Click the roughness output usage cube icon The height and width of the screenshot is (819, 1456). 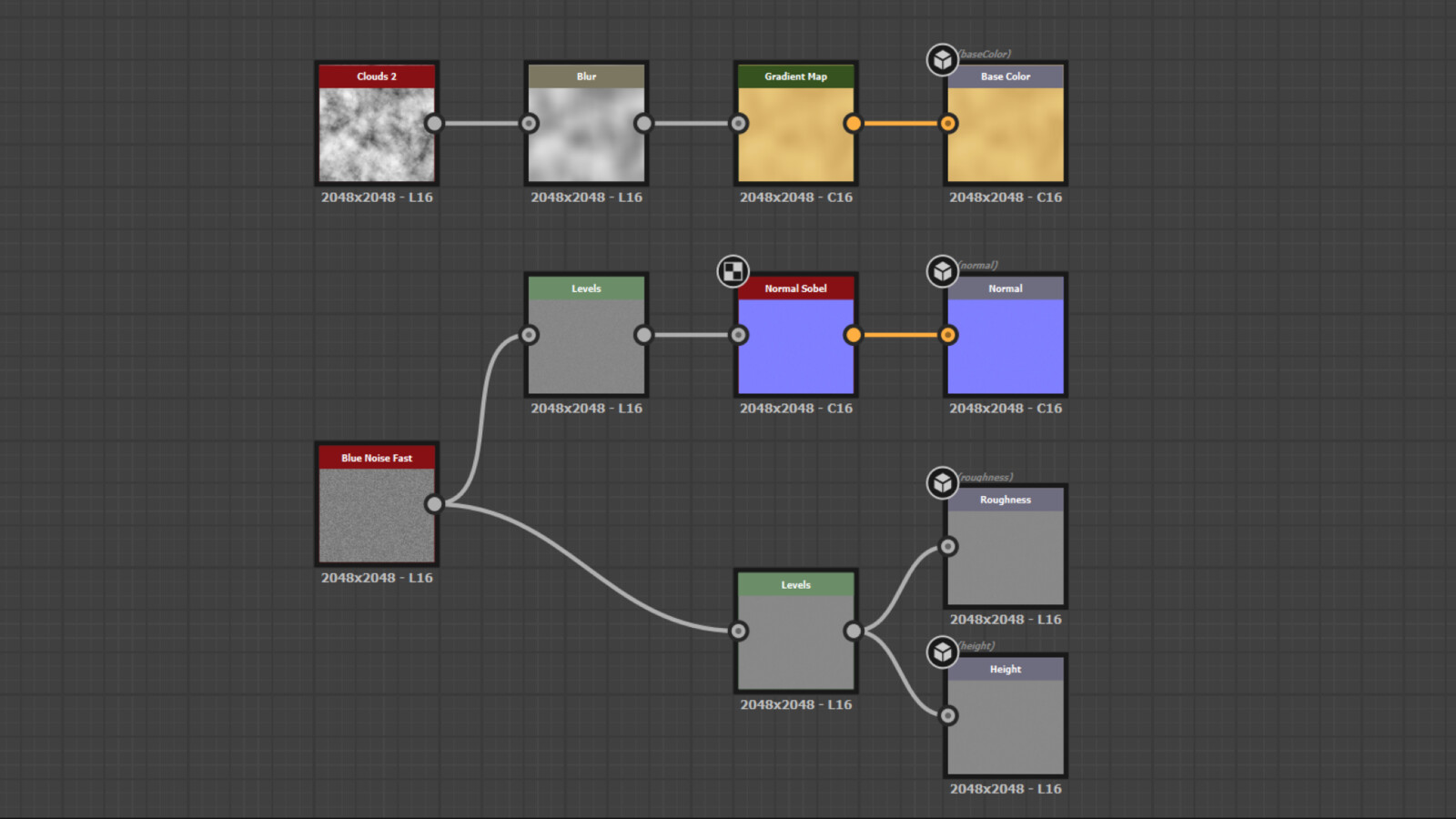click(943, 483)
